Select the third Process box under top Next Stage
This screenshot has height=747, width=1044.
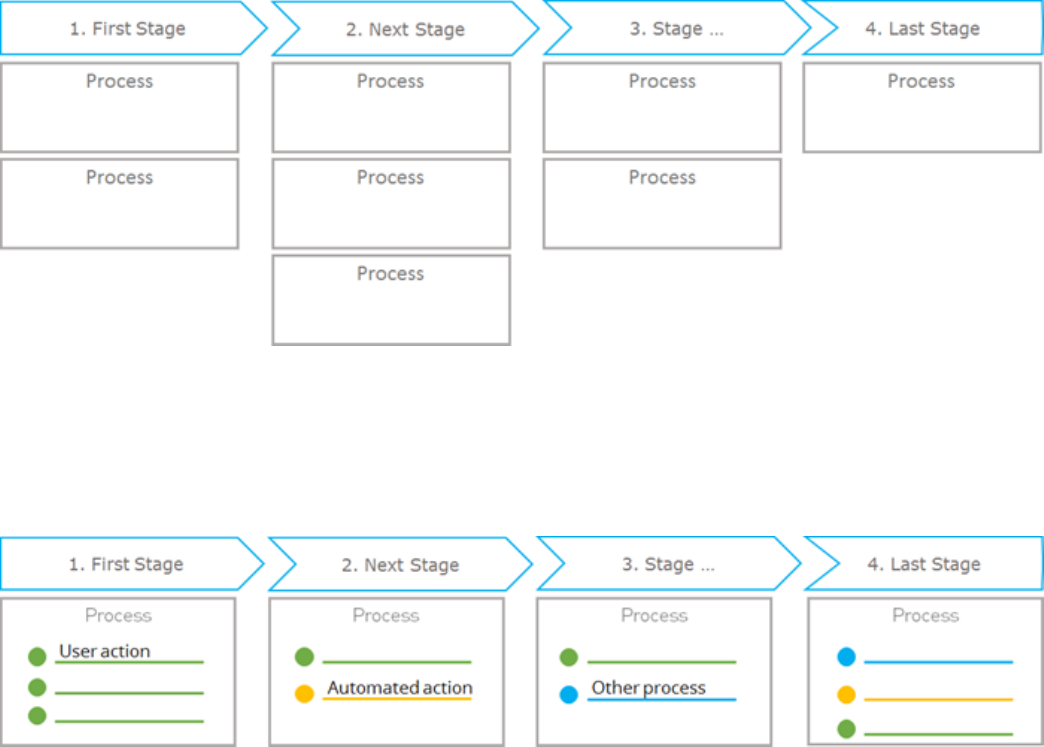391,299
